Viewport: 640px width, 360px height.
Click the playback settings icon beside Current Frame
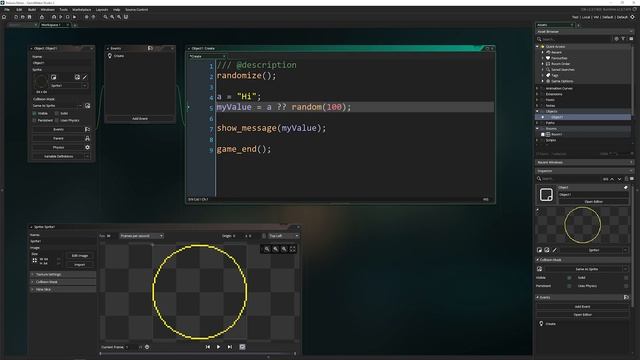tap(147, 347)
